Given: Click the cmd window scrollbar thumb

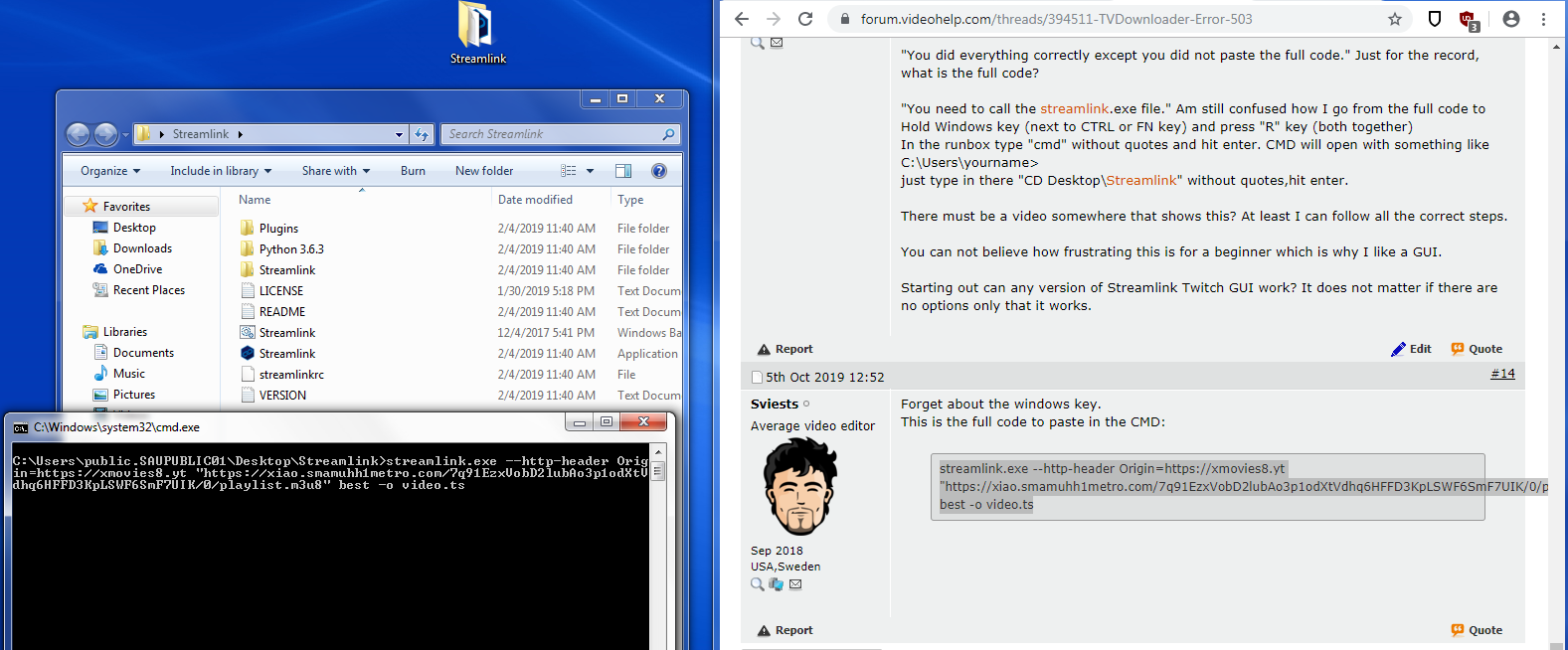Looking at the screenshot, I should (x=658, y=471).
